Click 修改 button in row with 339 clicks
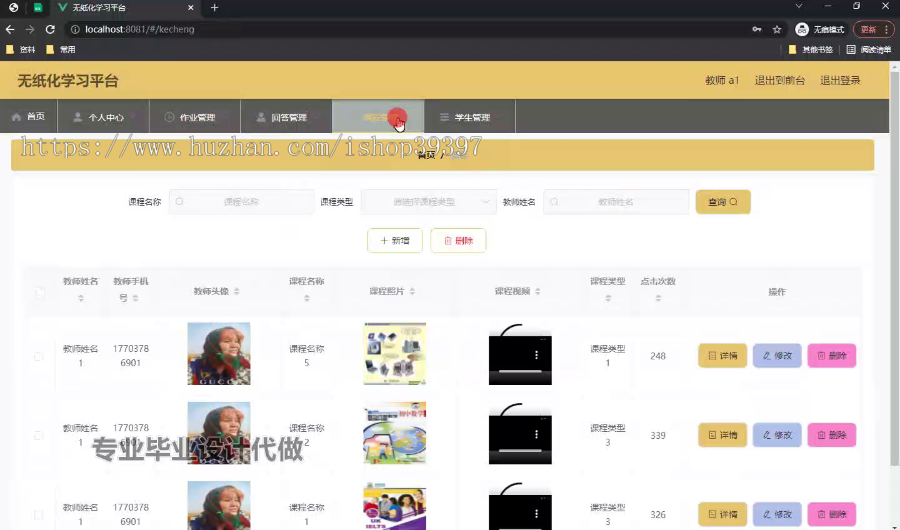Image resolution: width=900 pixels, height=530 pixels. pos(777,435)
